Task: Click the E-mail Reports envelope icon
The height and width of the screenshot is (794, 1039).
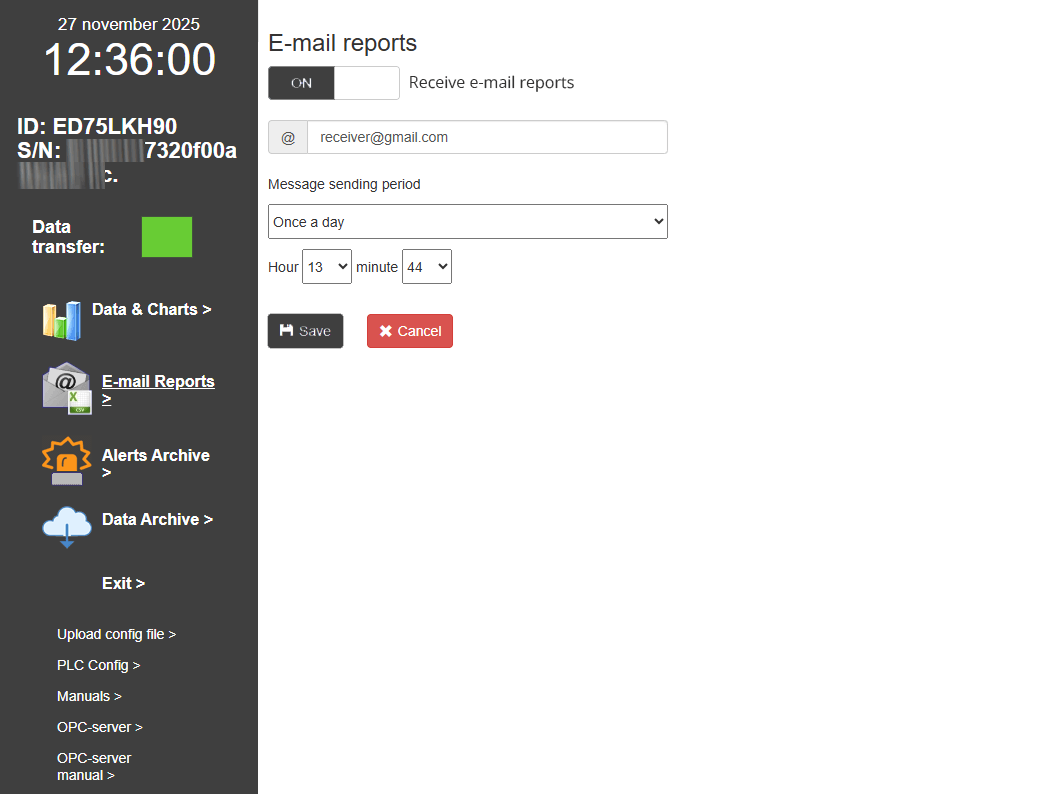Action: [x=67, y=388]
